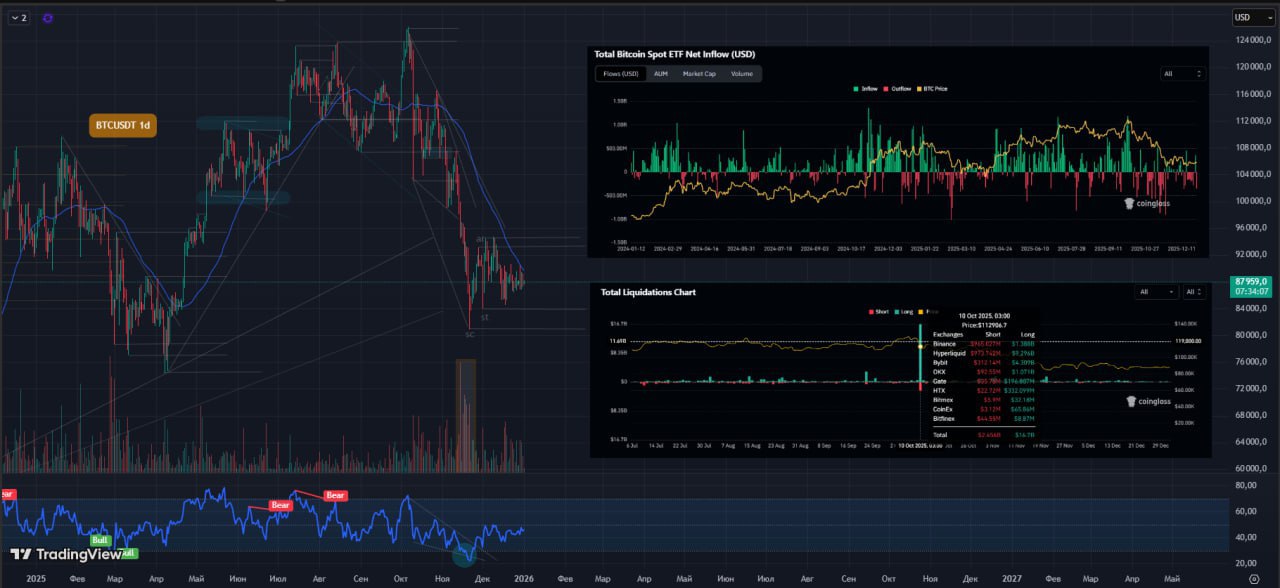Viewport: 1280px width, 588px height.
Task: Toggle the BTC Price legend series
Action: pyautogui.click(x=932, y=89)
